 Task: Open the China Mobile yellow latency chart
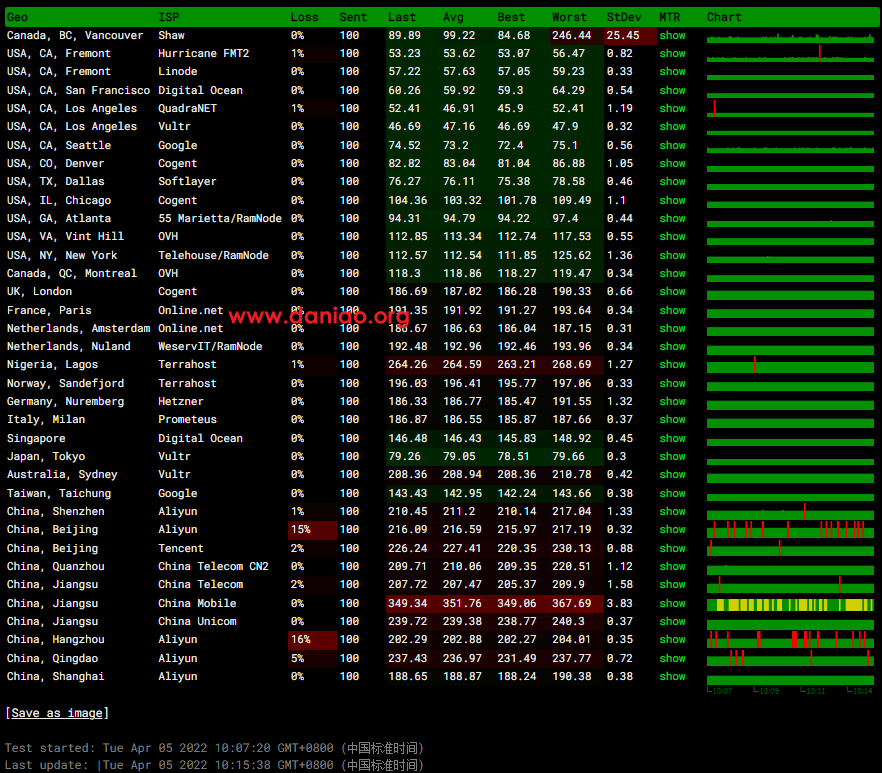790,605
